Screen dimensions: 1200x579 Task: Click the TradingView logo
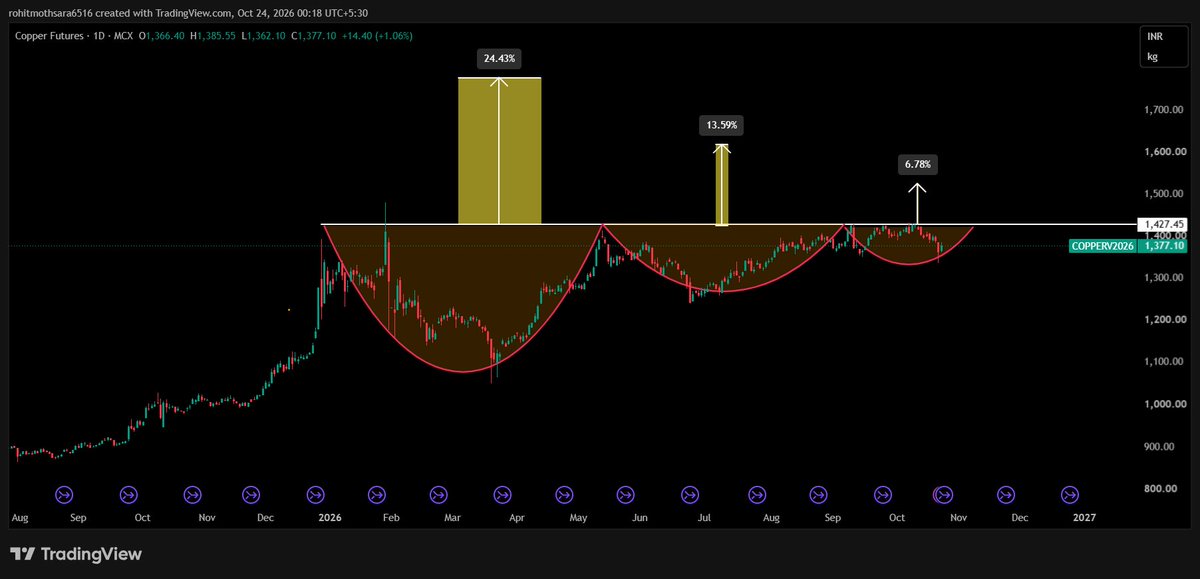[76, 554]
